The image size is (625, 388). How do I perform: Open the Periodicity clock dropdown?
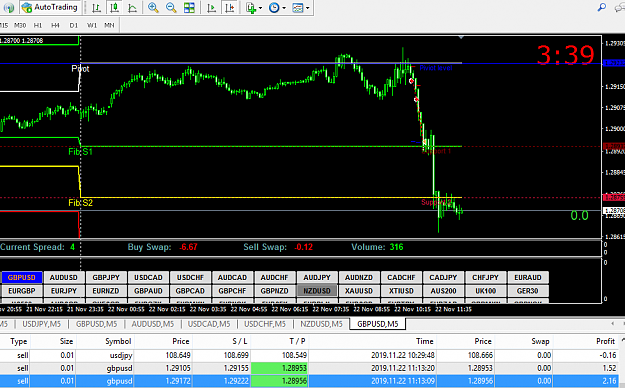pyautogui.click(x=277, y=8)
